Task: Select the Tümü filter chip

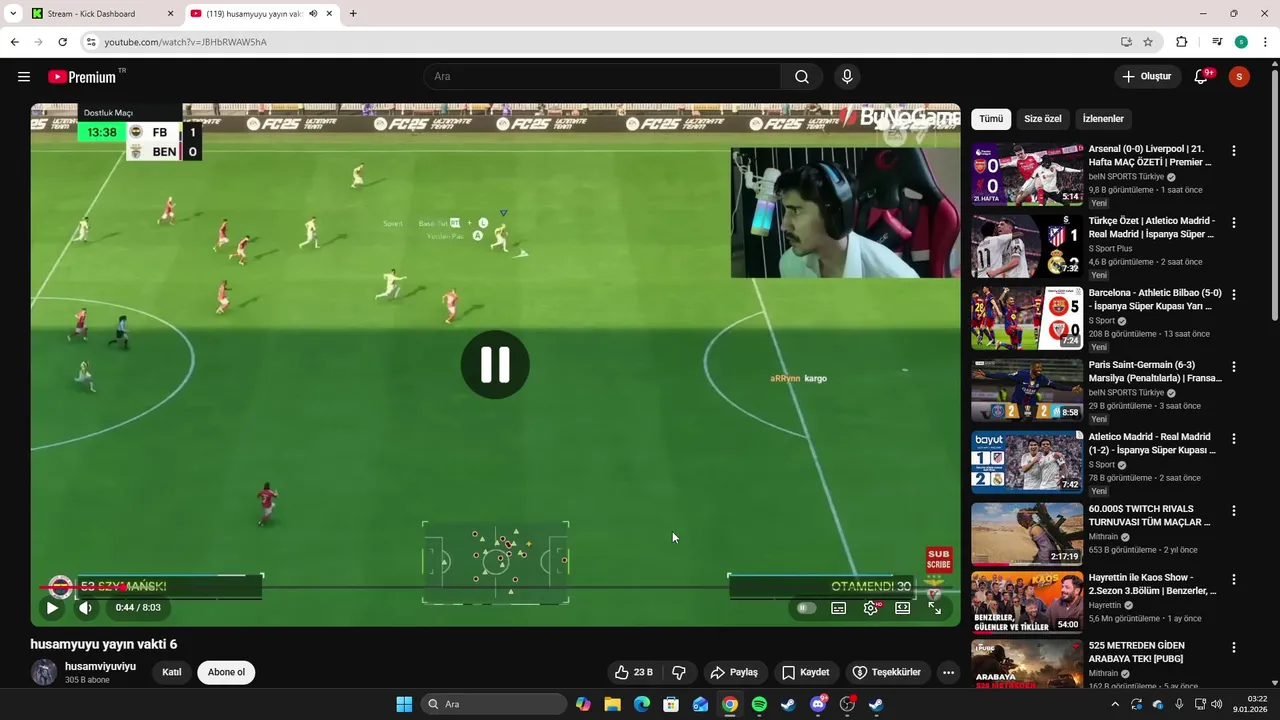Action: 991,118
